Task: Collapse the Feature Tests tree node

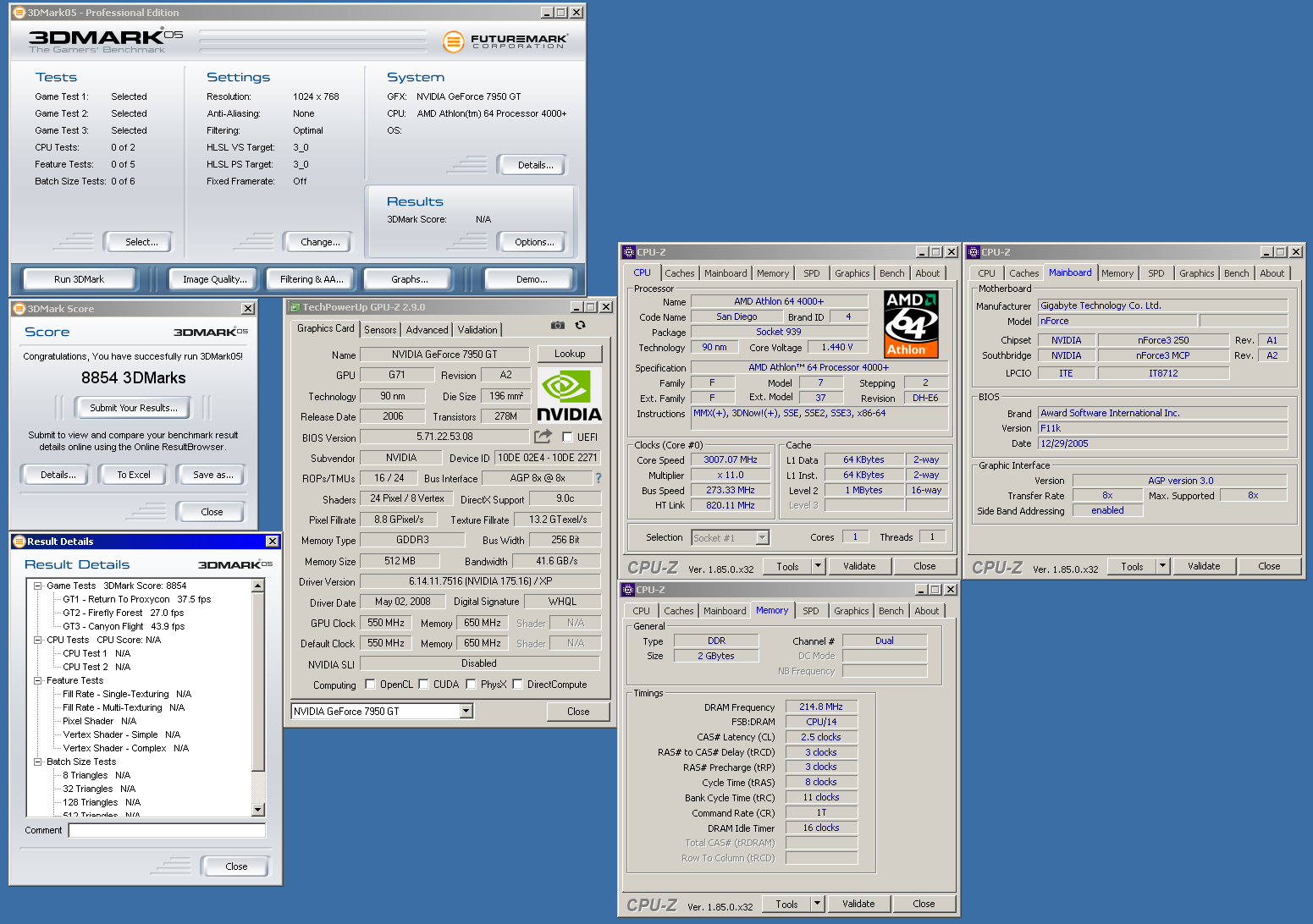Action: [38, 680]
